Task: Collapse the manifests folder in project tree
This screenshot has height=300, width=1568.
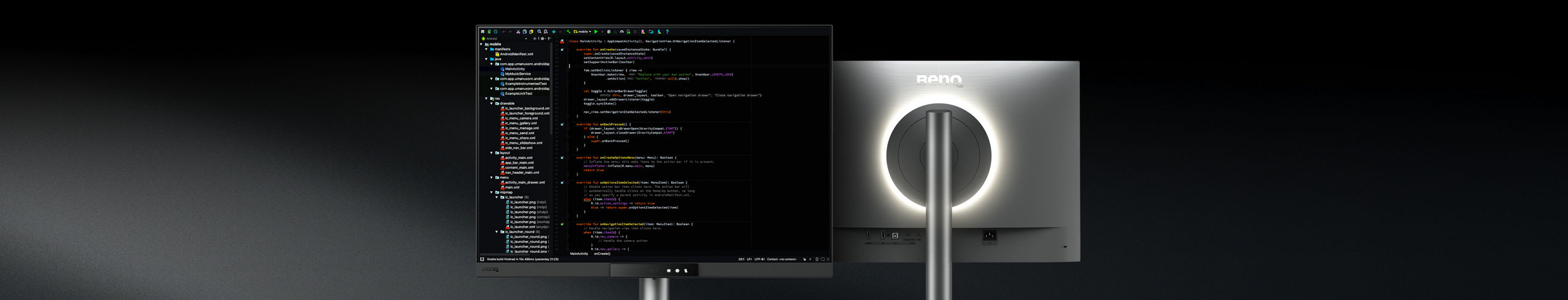Action: [486, 49]
